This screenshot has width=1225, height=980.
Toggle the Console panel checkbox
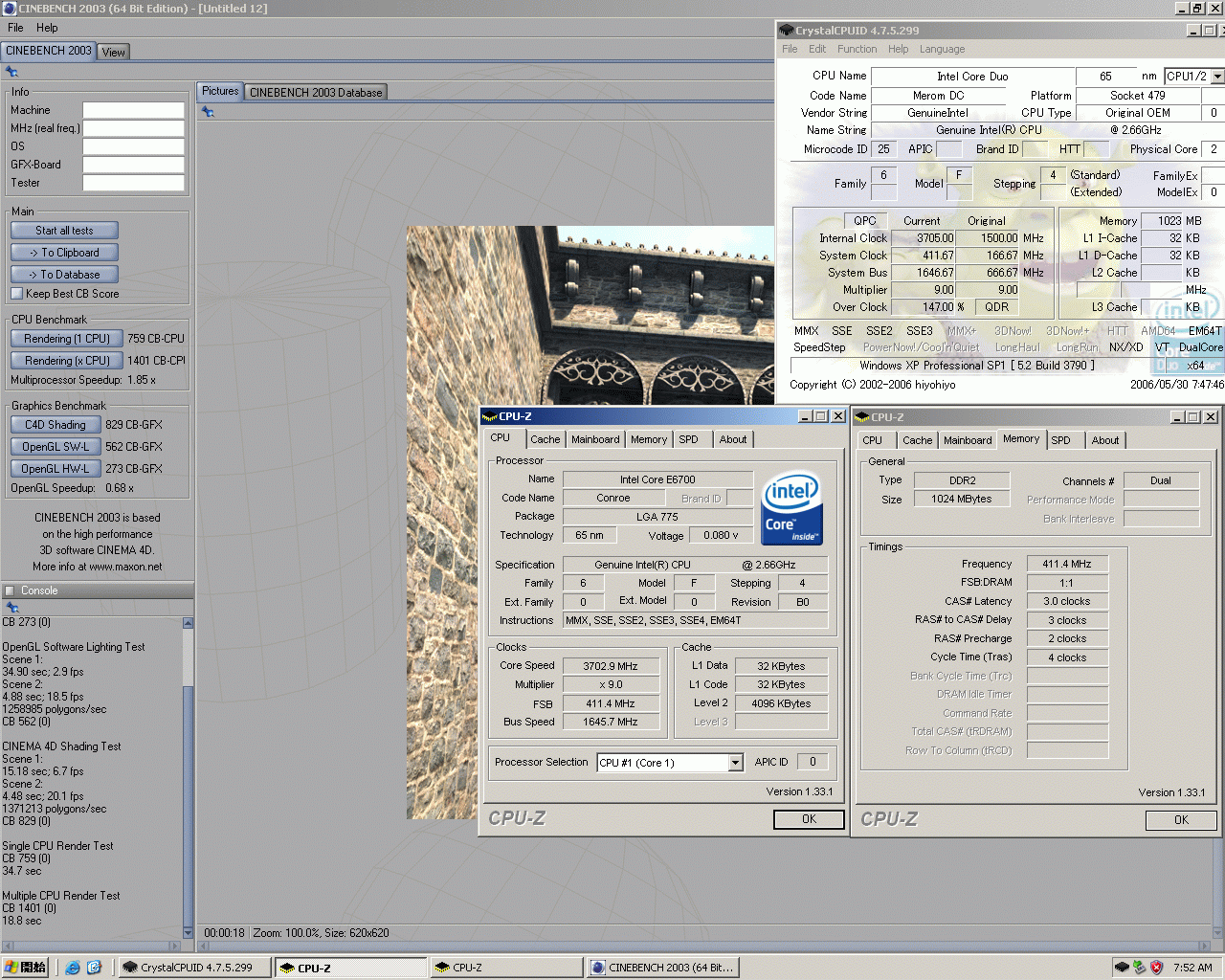10,590
